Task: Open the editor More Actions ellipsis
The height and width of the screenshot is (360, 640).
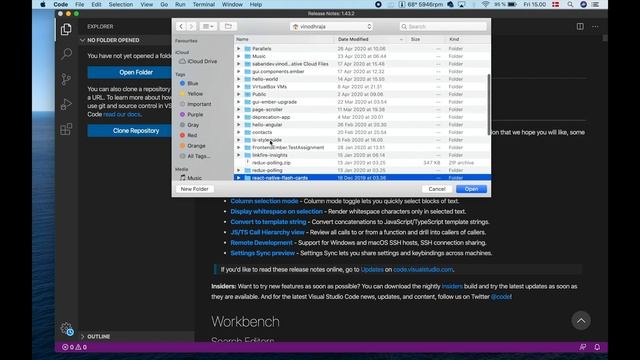Action: point(596,27)
